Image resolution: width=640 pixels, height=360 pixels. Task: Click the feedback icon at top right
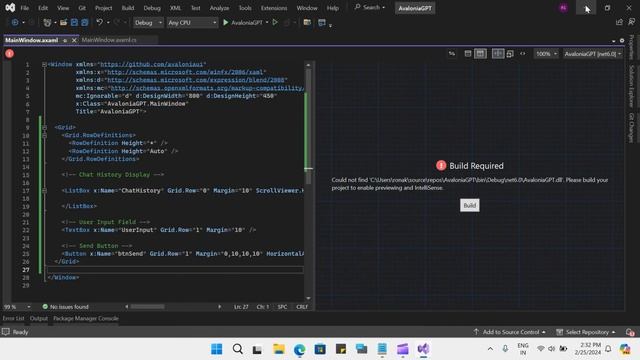(x=631, y=22)
